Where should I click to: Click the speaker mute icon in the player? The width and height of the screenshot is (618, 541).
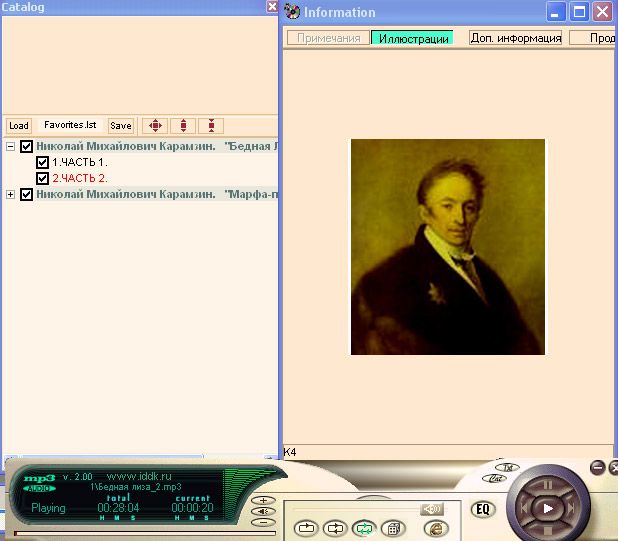(x=432, y=509)
